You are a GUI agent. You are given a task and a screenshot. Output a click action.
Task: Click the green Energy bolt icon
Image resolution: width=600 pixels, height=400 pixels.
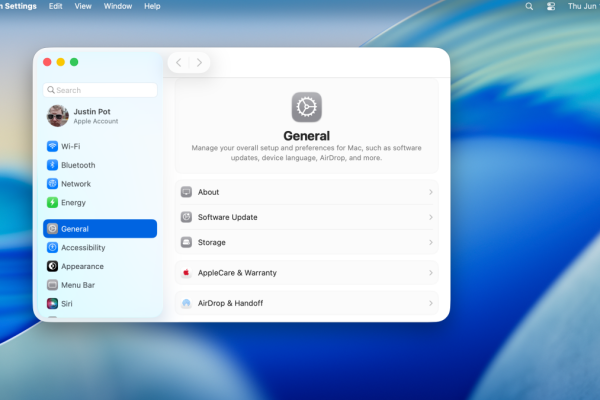pos(52,202)
